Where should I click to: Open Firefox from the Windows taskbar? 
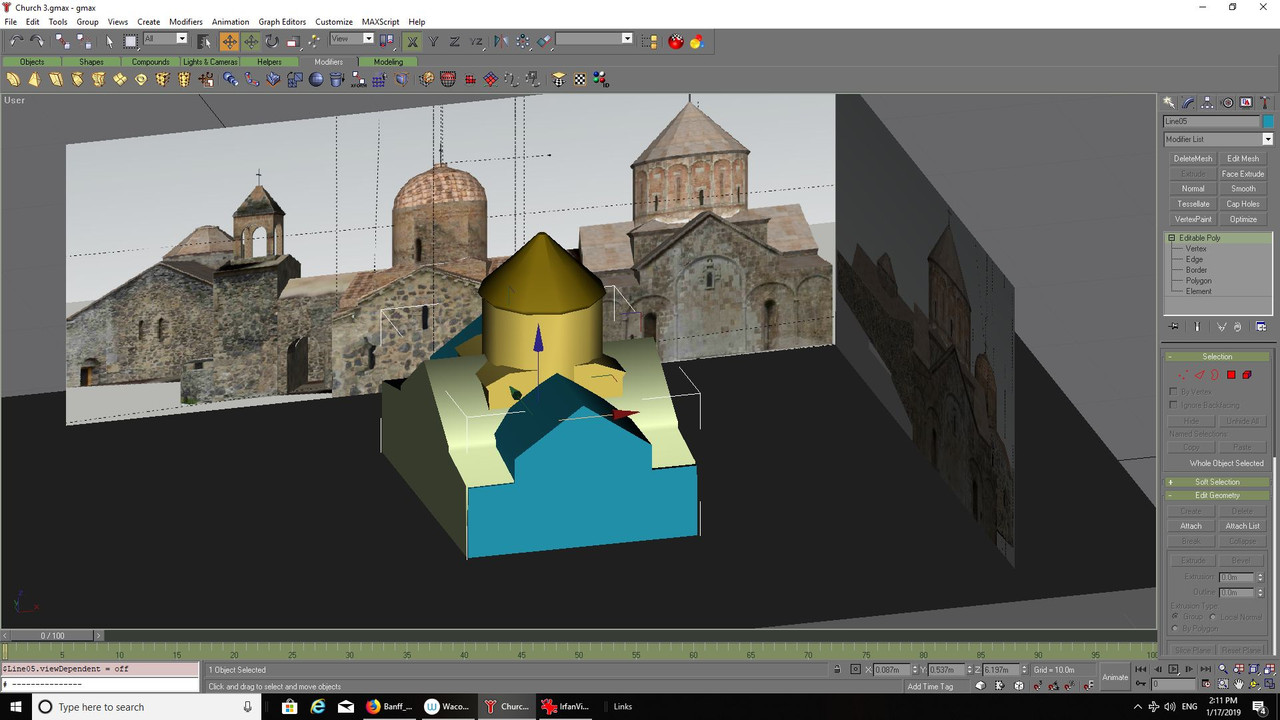pos(389,706)
